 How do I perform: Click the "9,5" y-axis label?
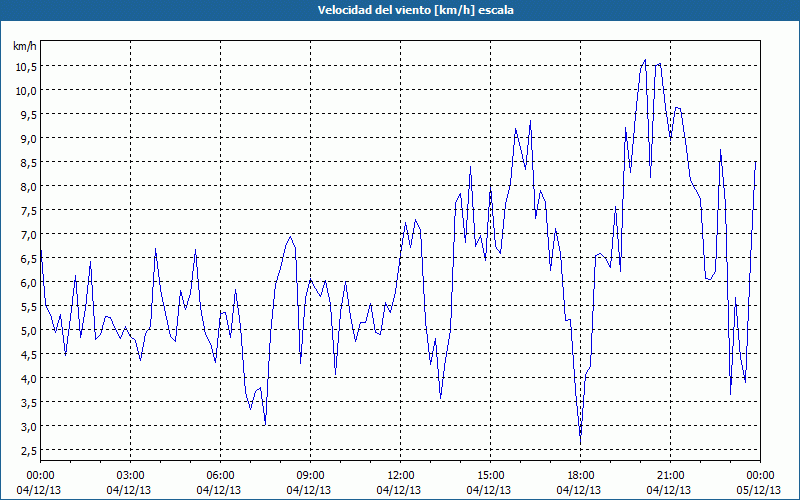(x=28, y=115)
